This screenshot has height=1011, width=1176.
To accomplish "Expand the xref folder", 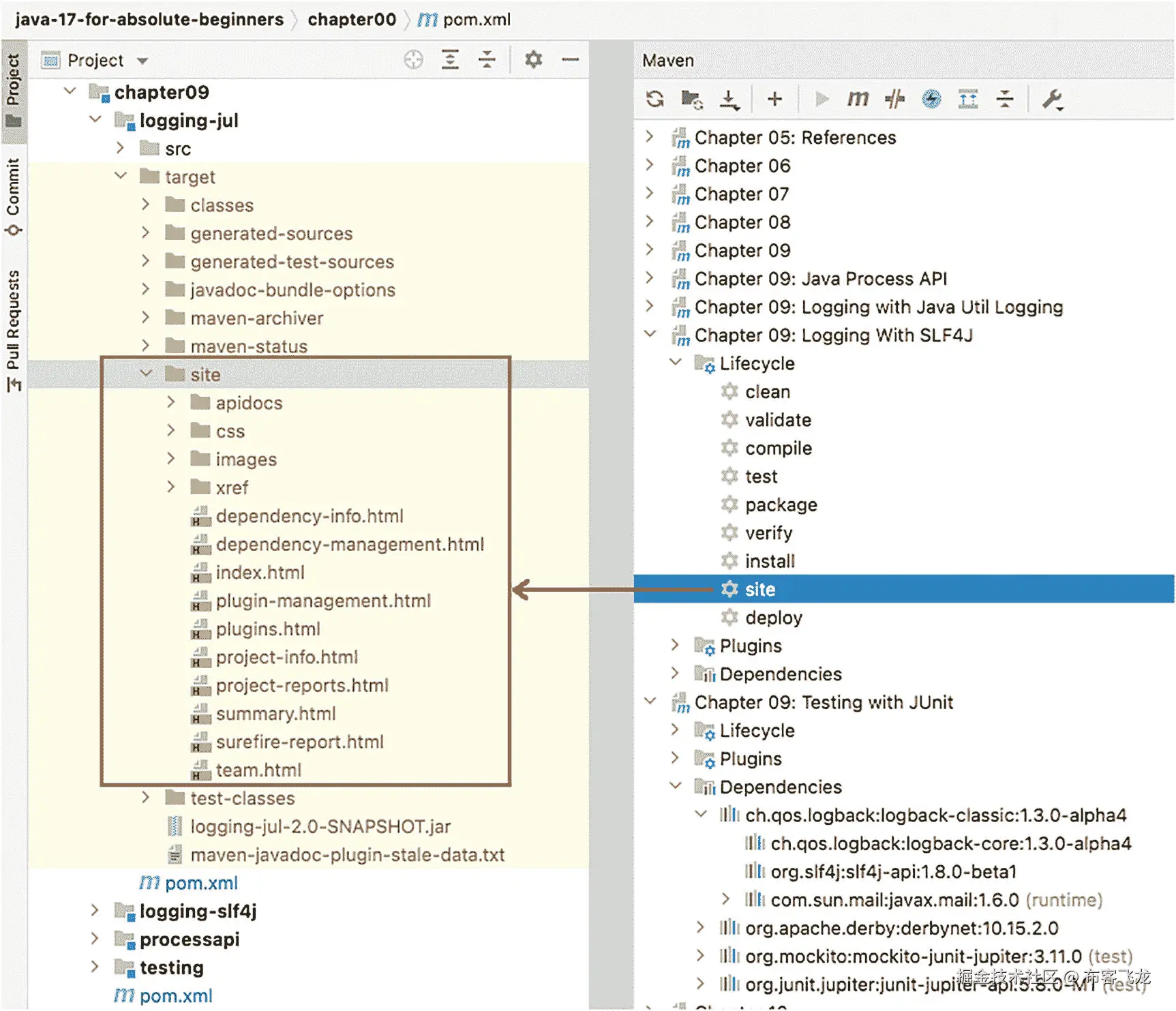I will 171,487.
